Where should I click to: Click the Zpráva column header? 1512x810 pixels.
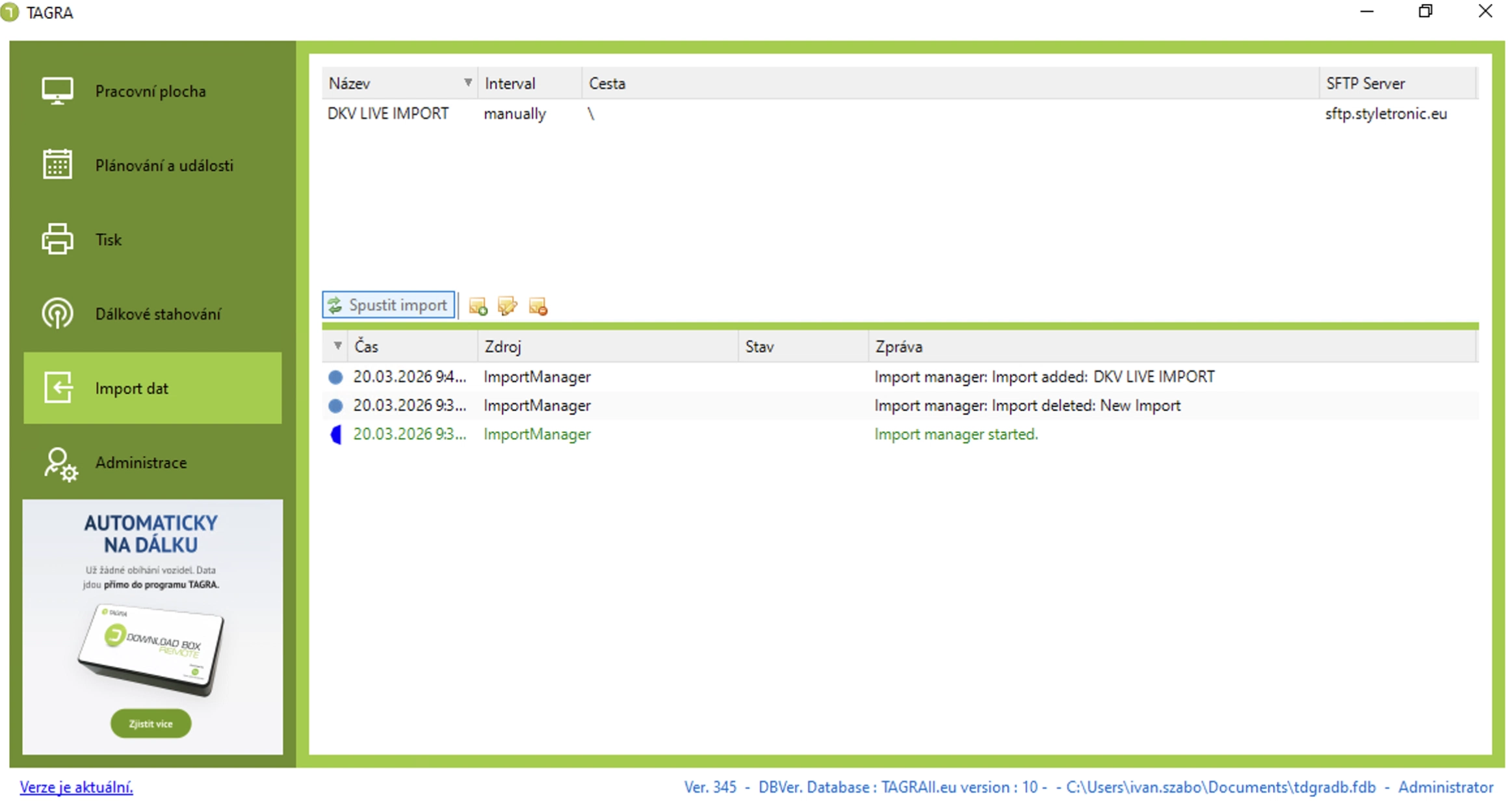click(x=1173, y=346)
